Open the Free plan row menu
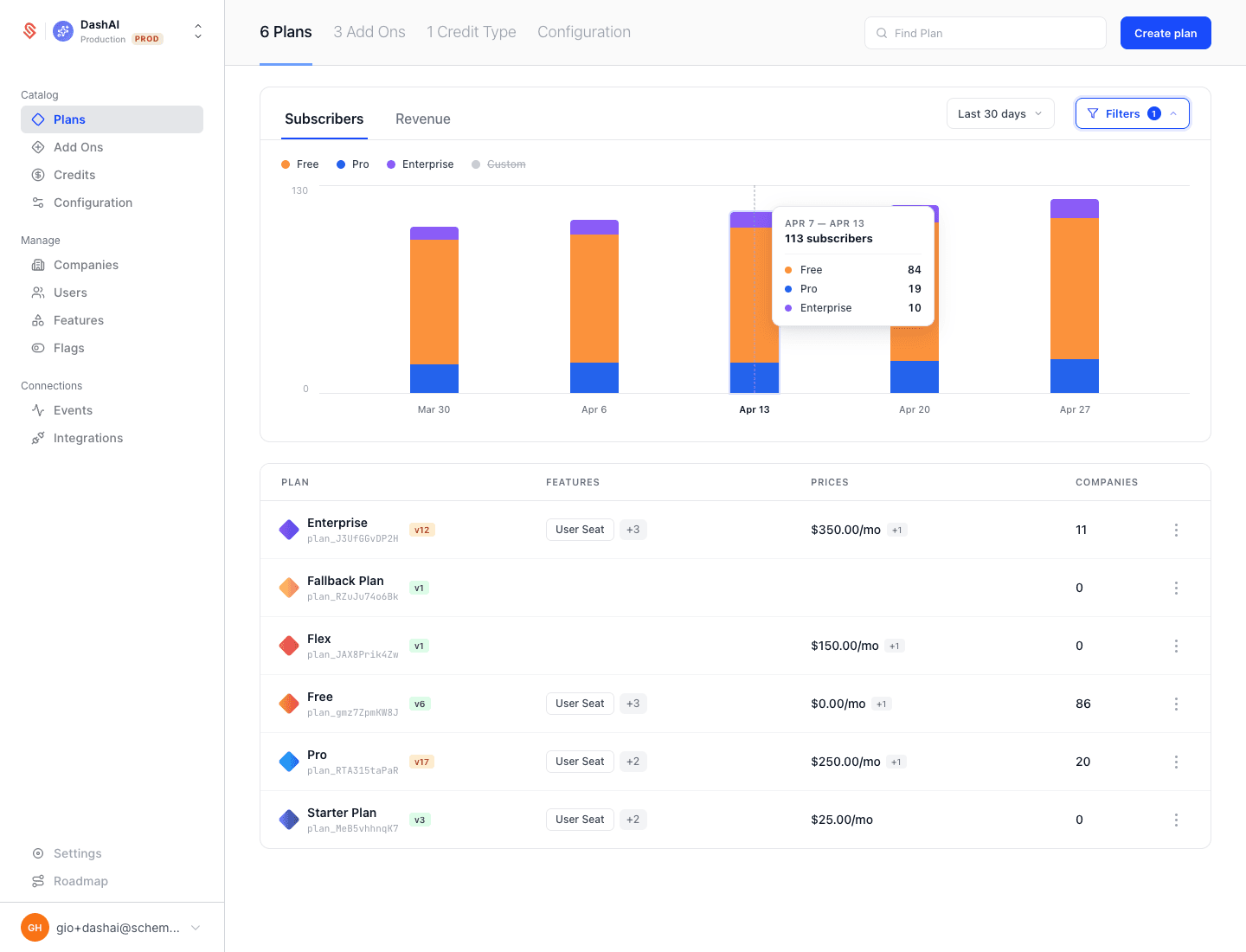 (x=1176, y=704)
